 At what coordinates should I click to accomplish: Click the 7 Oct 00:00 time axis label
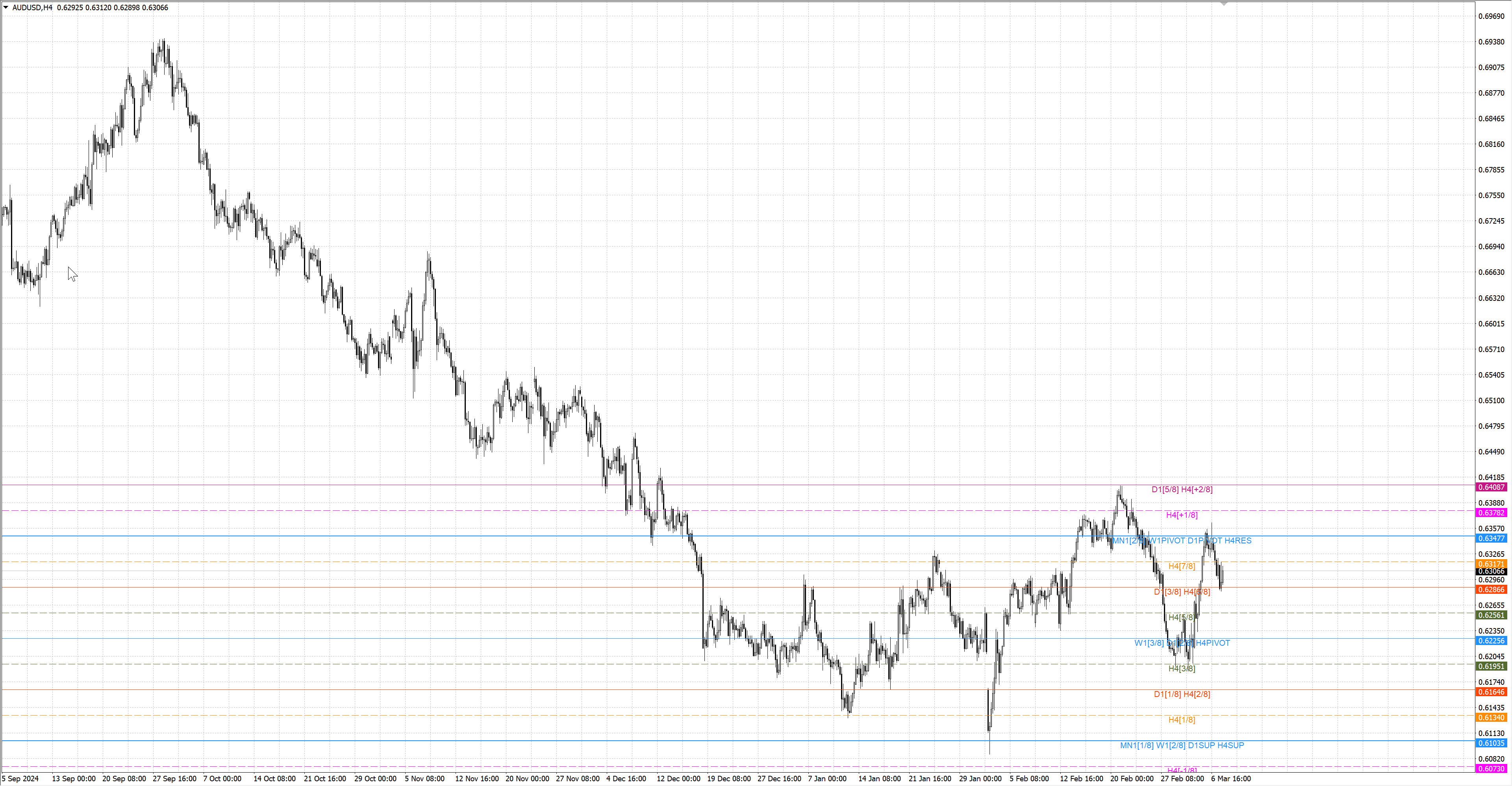[222, 779]
